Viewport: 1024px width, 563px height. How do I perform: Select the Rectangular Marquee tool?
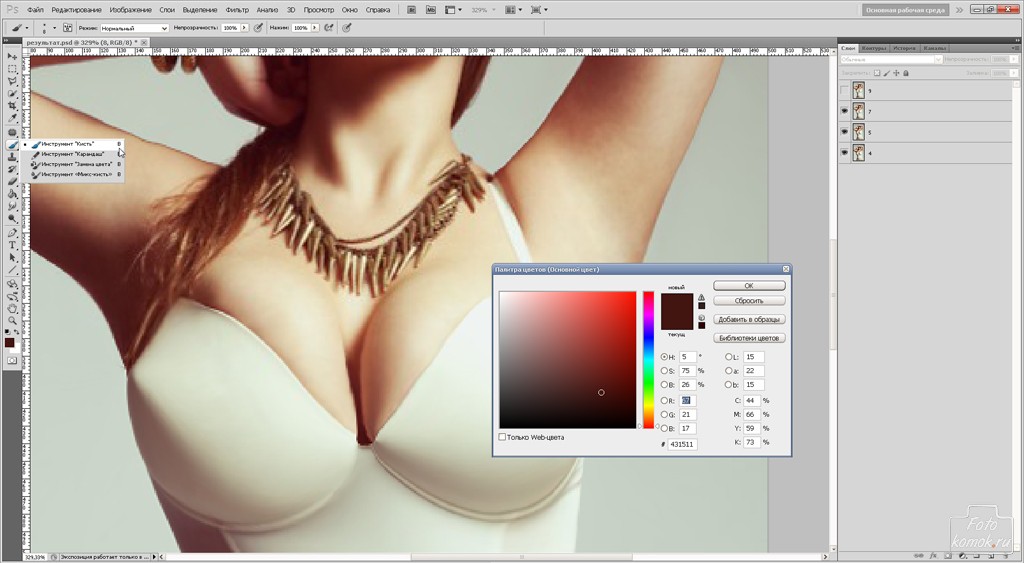point(12,69)
